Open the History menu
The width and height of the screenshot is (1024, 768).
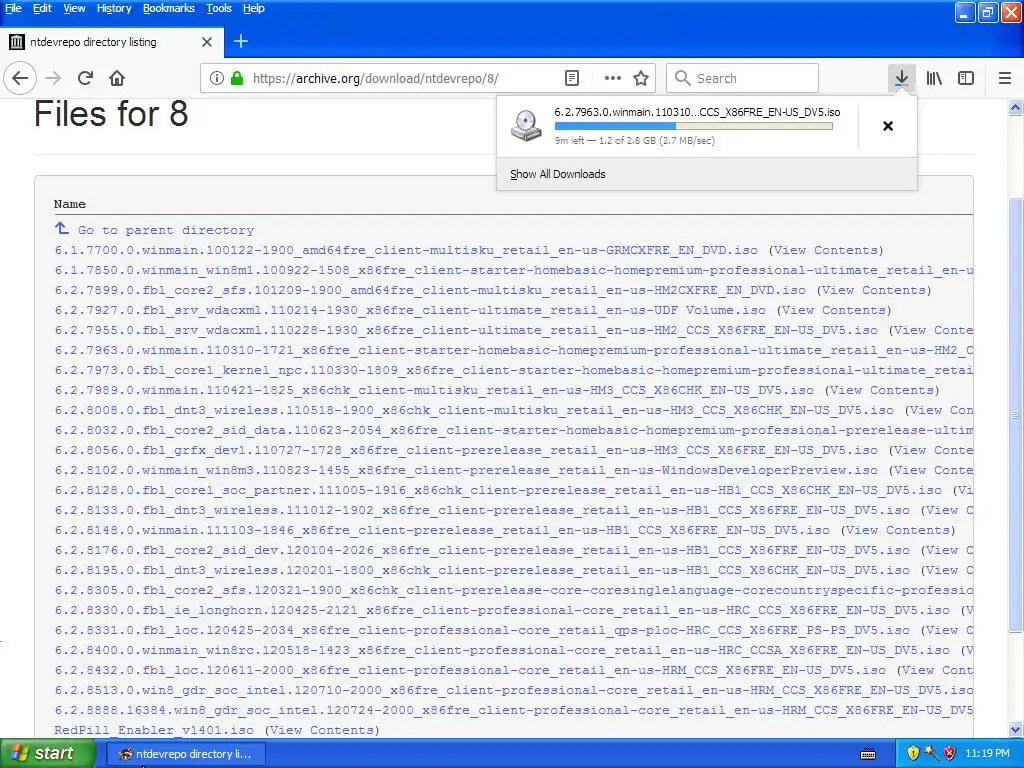(114, 8)
